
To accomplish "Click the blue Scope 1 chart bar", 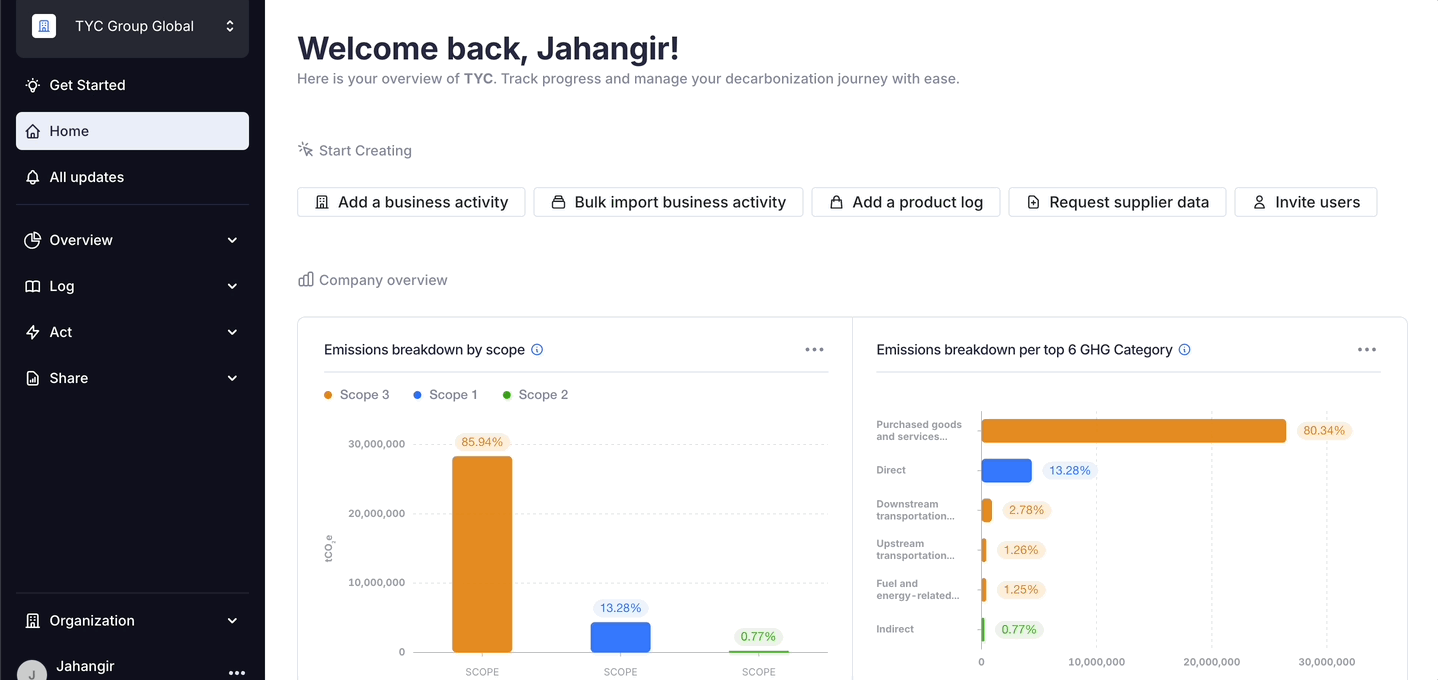I will [620, 637].
